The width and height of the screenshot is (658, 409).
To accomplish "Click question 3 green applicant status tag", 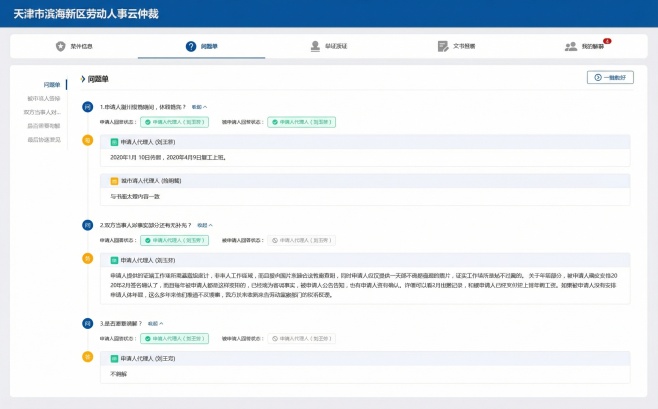I will tap(175, 339).
